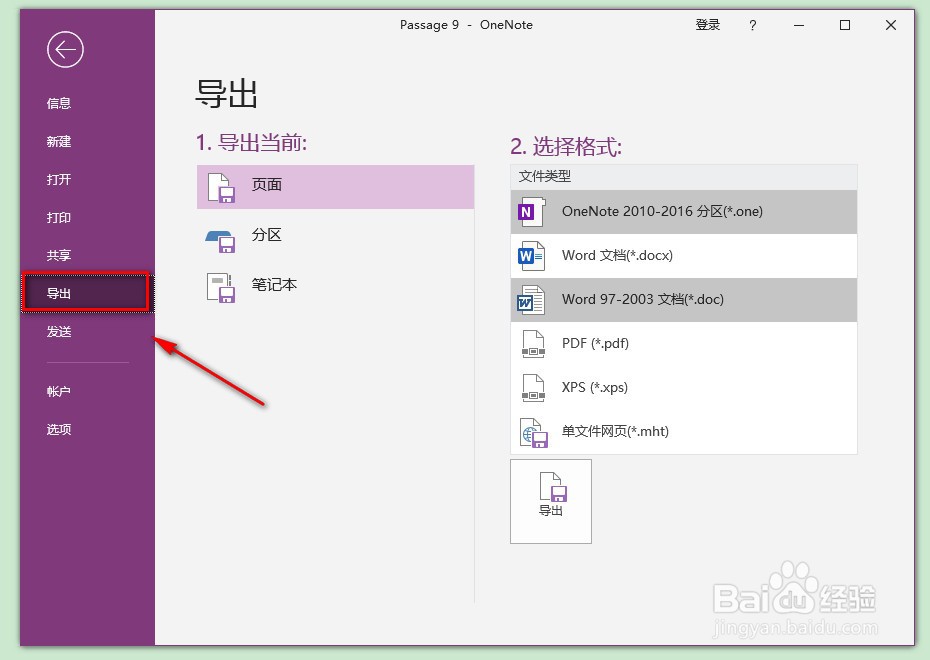Click the 分区 section icon
This screenshot has width=930, height=660.
[x=221, y=240]
